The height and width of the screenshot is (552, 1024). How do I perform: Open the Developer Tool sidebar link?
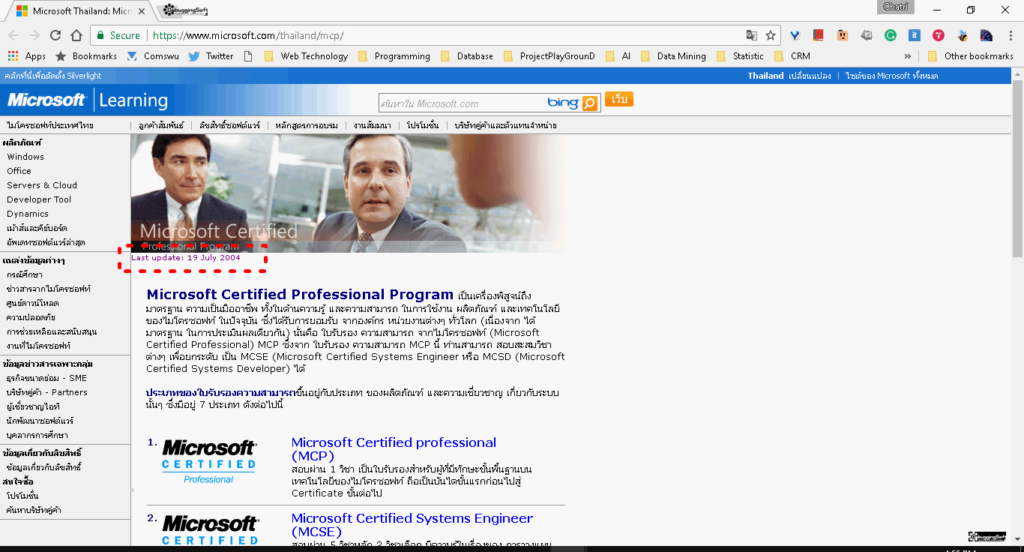[39, 200]
